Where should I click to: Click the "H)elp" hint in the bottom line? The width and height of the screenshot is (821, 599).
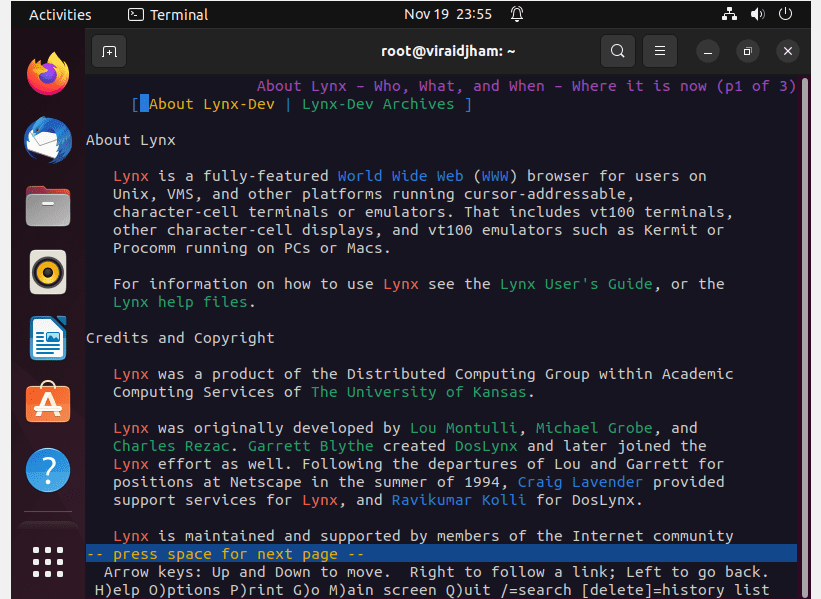click(x=117, y=590)
